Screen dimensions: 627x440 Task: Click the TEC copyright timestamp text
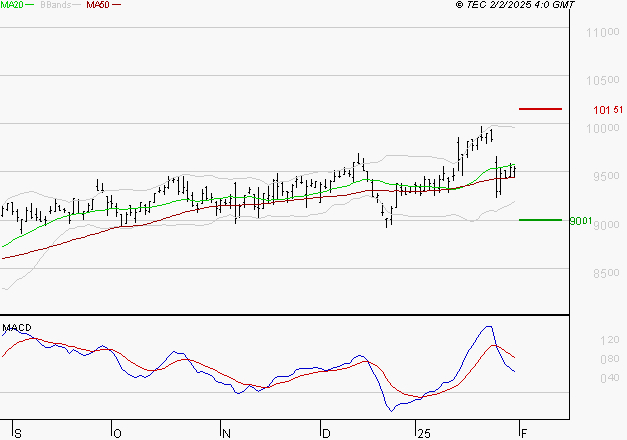515,5
